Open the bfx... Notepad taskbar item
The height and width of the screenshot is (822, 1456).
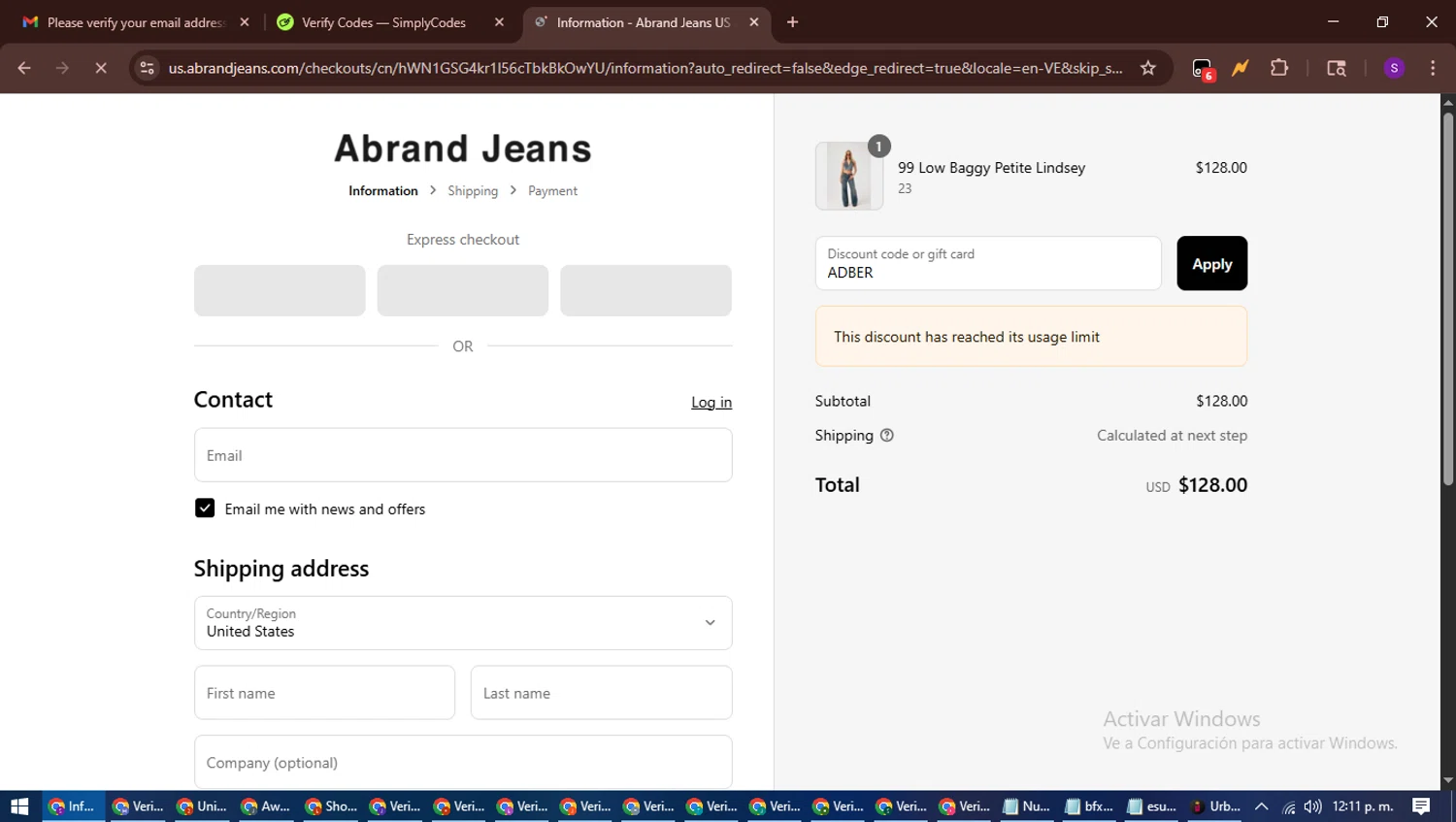pyautogui.click(x=1088, y=806)
